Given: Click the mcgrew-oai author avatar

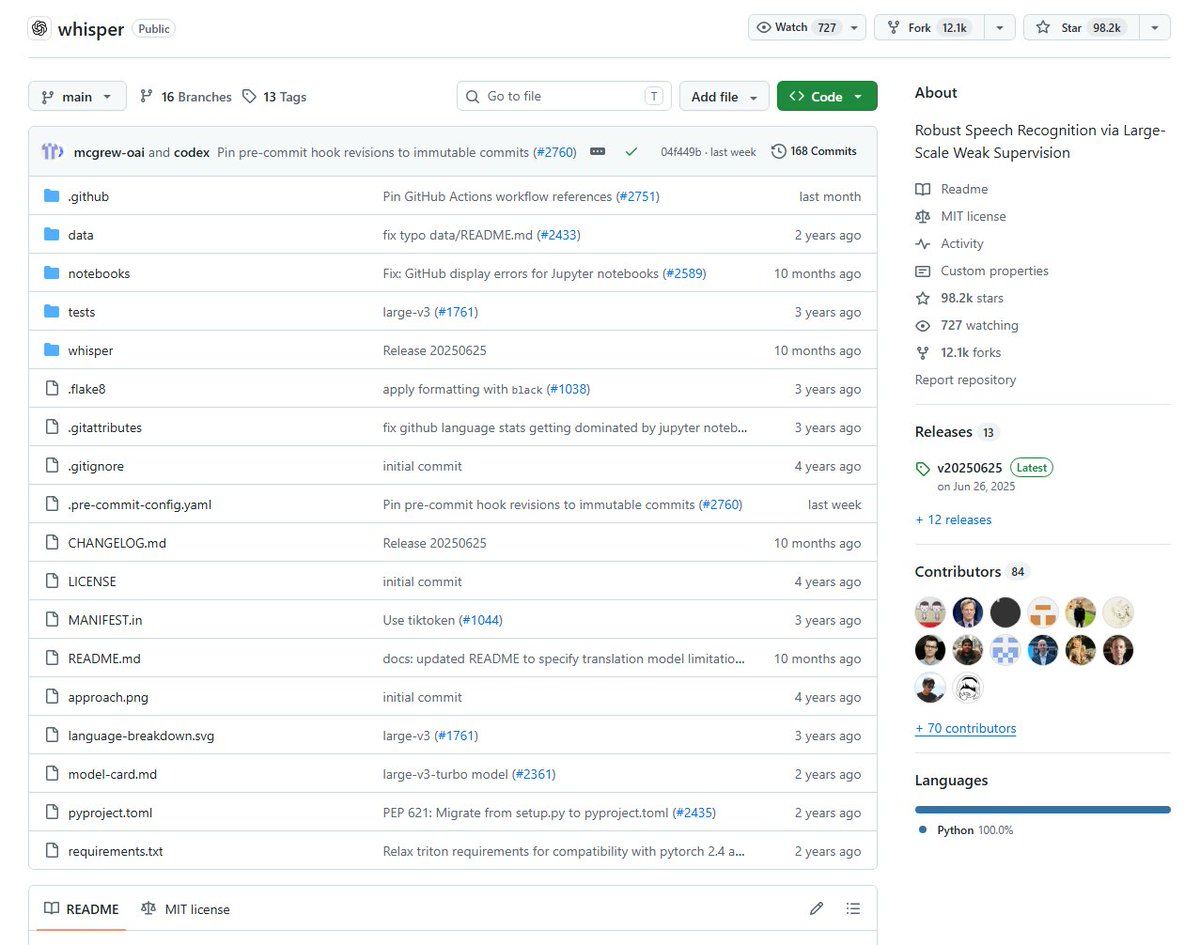Looking at the screenshot, I should tap(53, 152).
